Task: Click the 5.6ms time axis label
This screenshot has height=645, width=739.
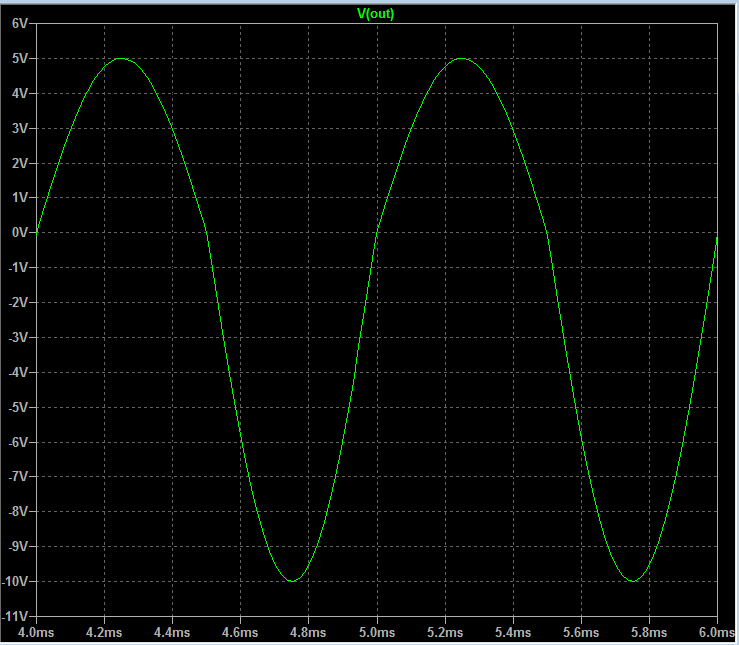Action: pos(581,632)
